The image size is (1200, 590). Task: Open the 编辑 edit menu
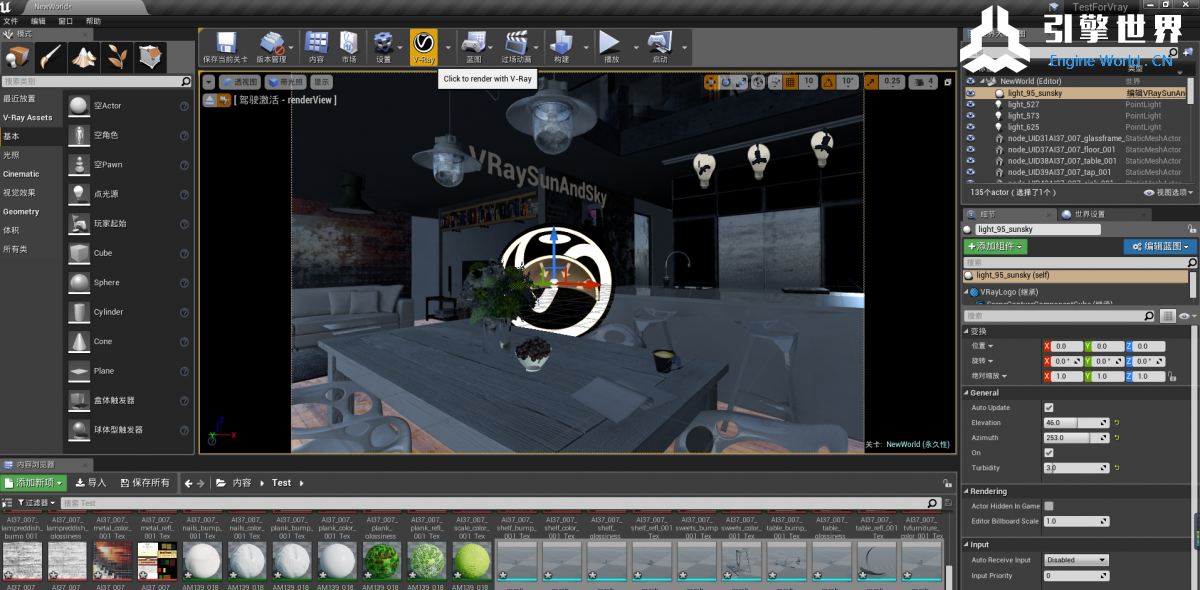(x=38, y=20)
